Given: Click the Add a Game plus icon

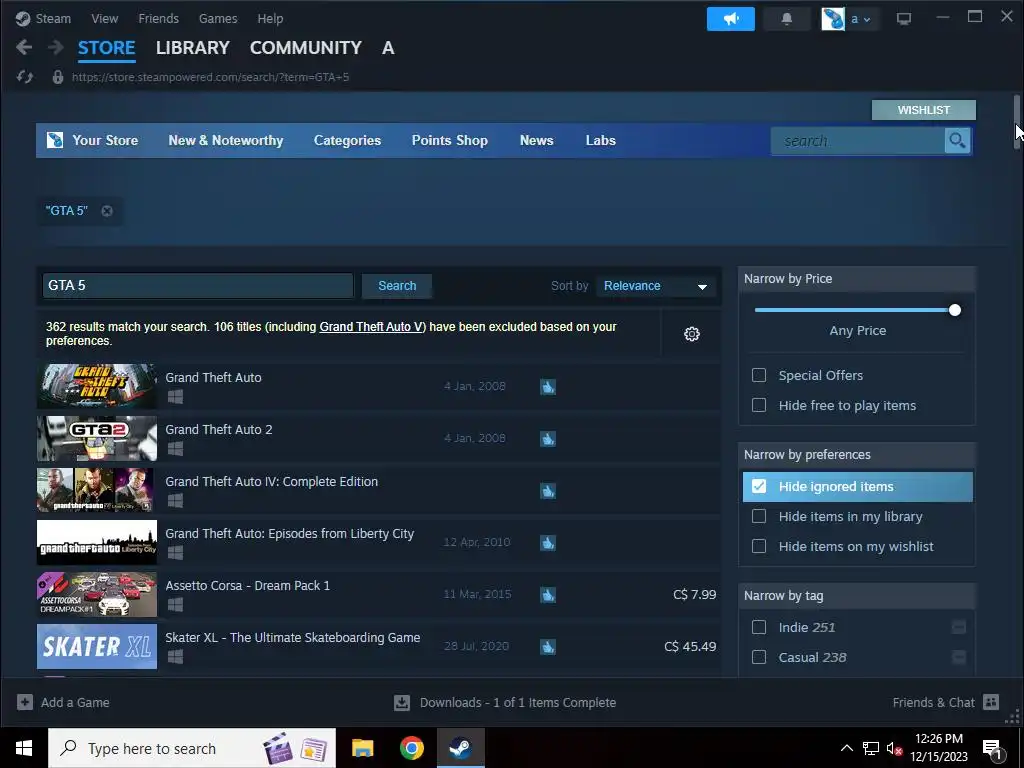Looking at the screenshot, I should coord(25,702).
